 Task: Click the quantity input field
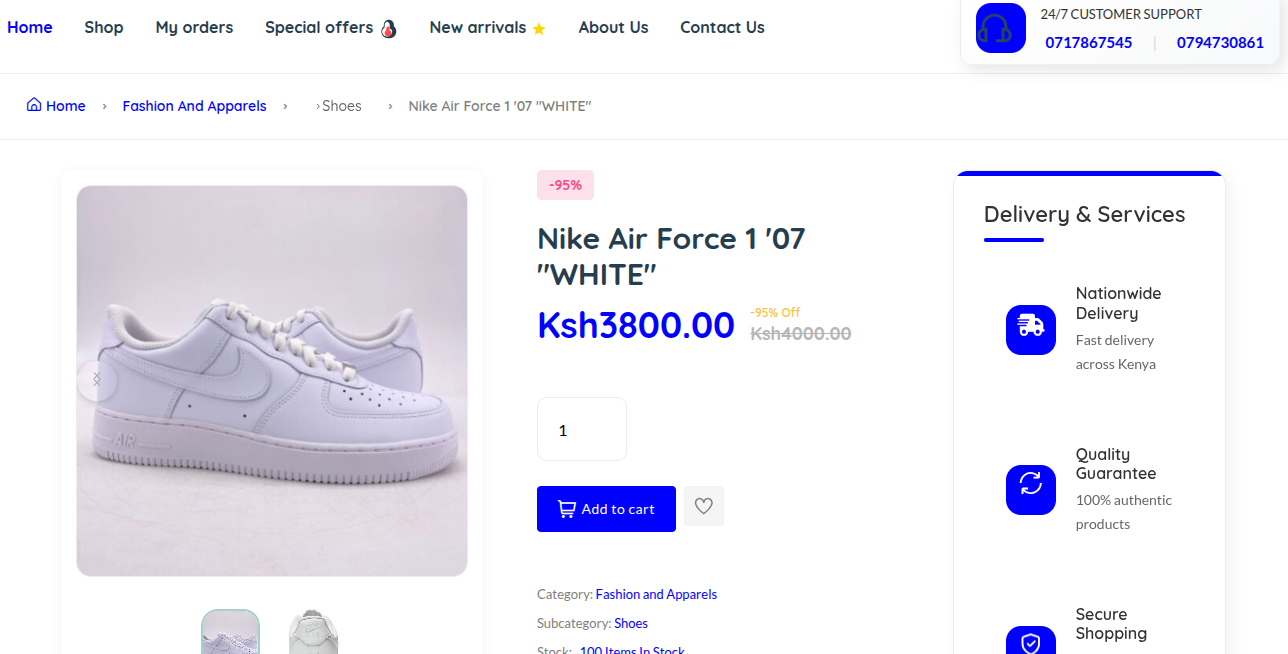point(582,429)
